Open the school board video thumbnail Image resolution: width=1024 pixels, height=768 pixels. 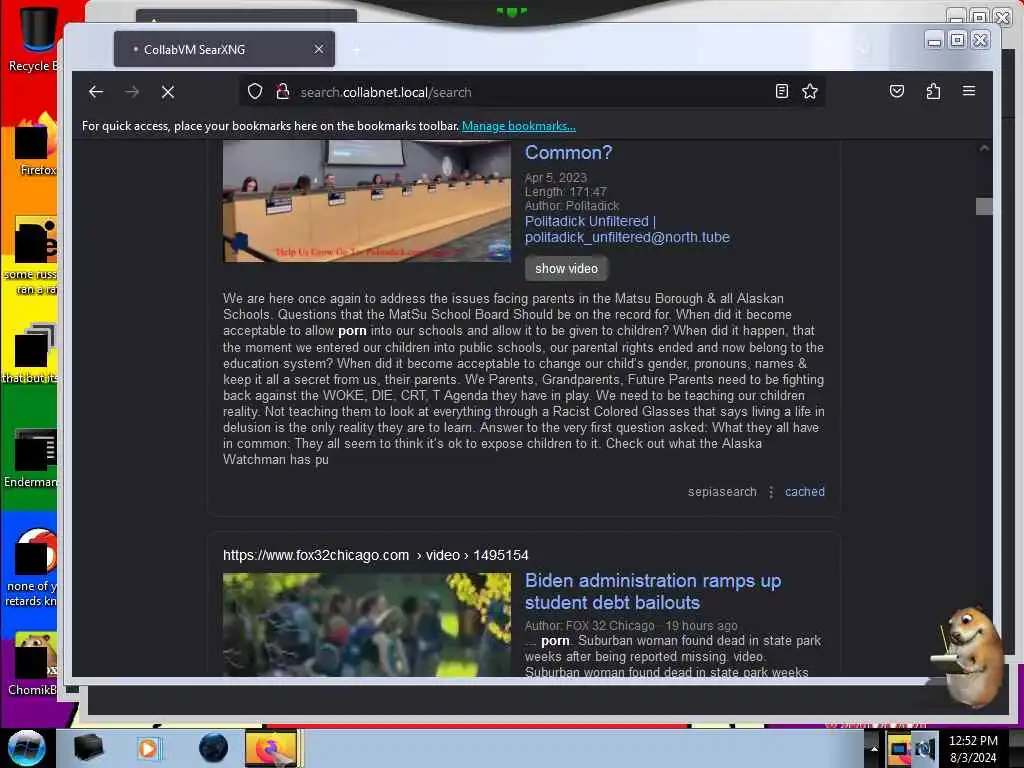pyautogui.click(x=367, y=201)
